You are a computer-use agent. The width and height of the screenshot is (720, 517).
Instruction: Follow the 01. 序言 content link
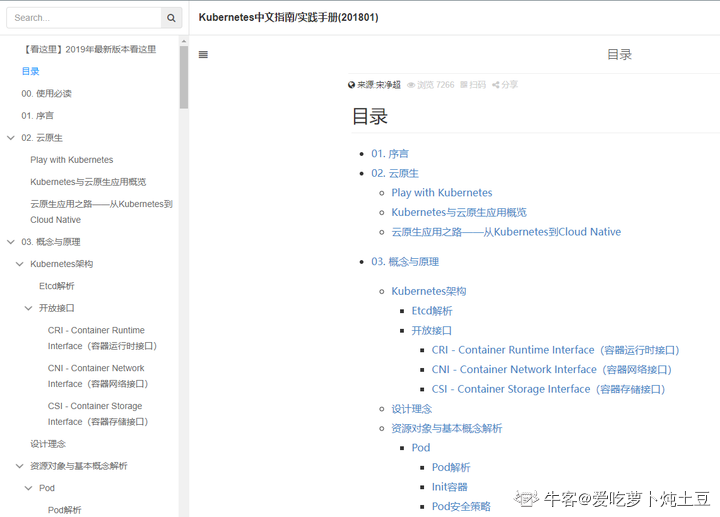[x=390, y=154]
